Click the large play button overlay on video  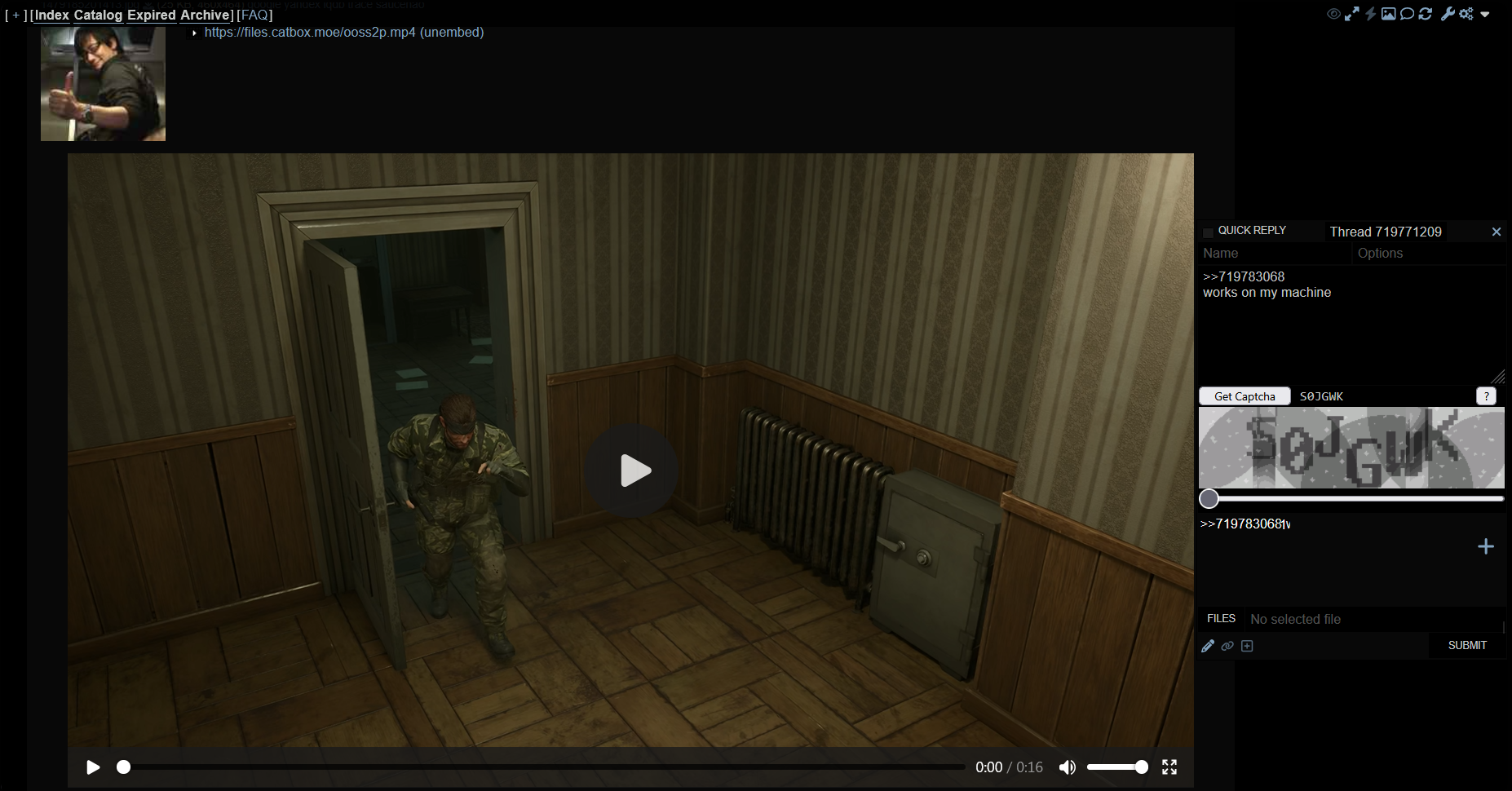pos(631,471)
